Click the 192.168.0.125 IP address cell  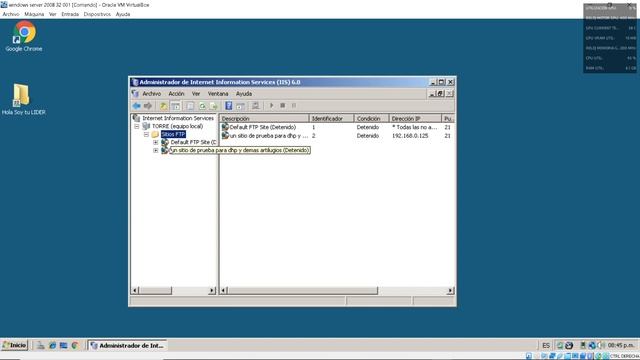[x=410, y=136]
